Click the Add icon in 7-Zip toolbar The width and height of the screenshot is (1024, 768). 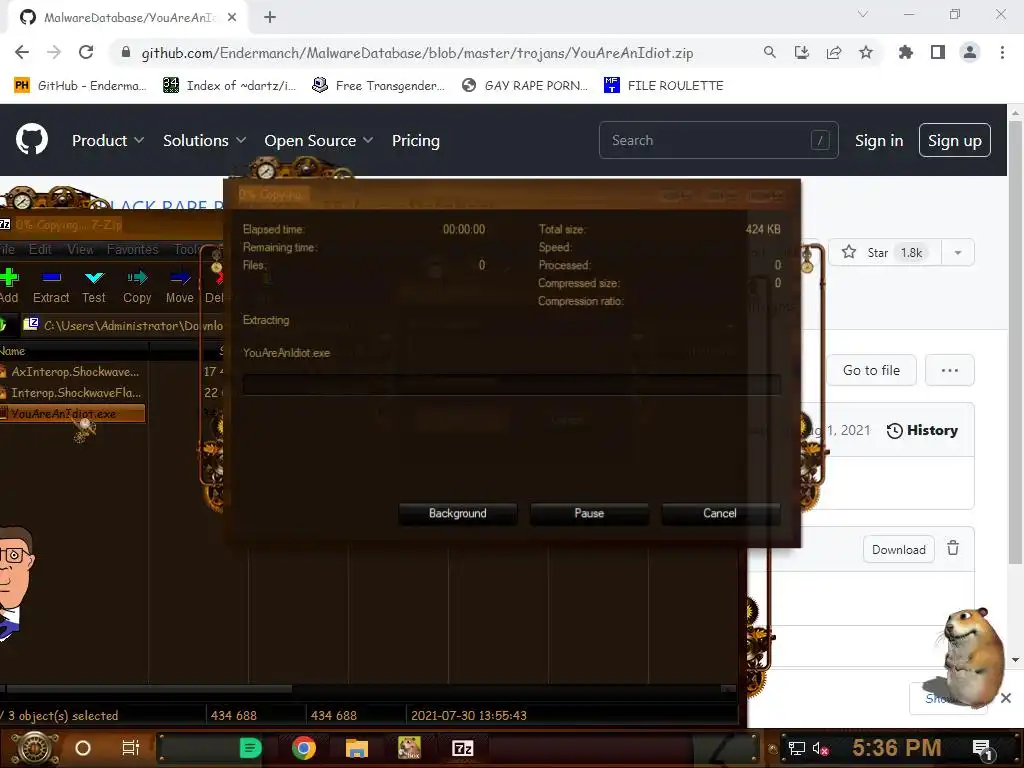pyautogui.click(x=8, y=278)
